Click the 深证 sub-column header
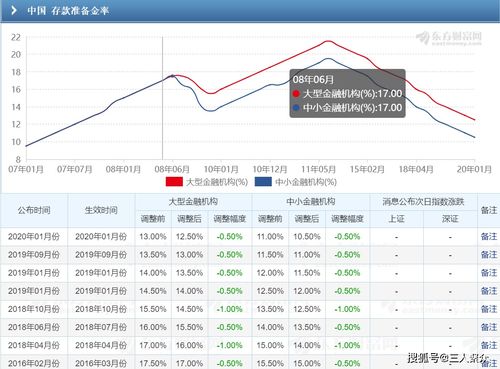This screenshot has width=500, height=369. (450, 219)
